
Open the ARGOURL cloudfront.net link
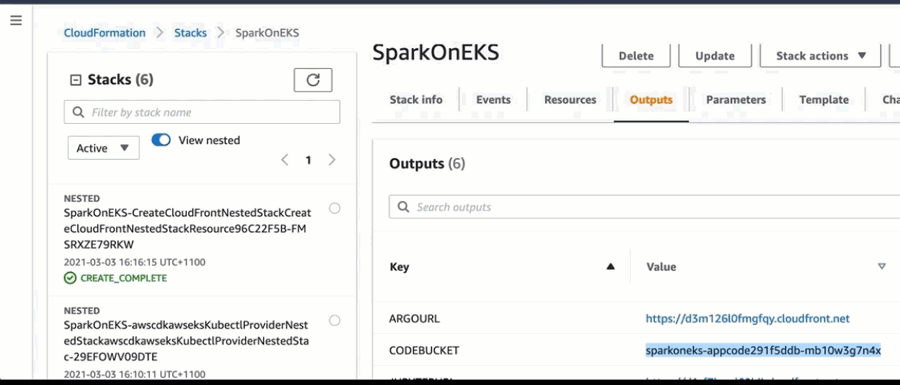747,318
